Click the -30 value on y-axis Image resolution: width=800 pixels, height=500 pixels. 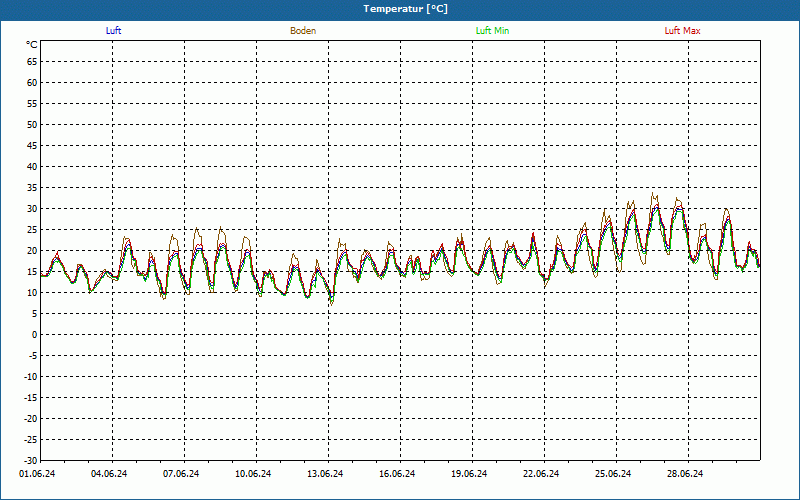(x=32, y=460)
